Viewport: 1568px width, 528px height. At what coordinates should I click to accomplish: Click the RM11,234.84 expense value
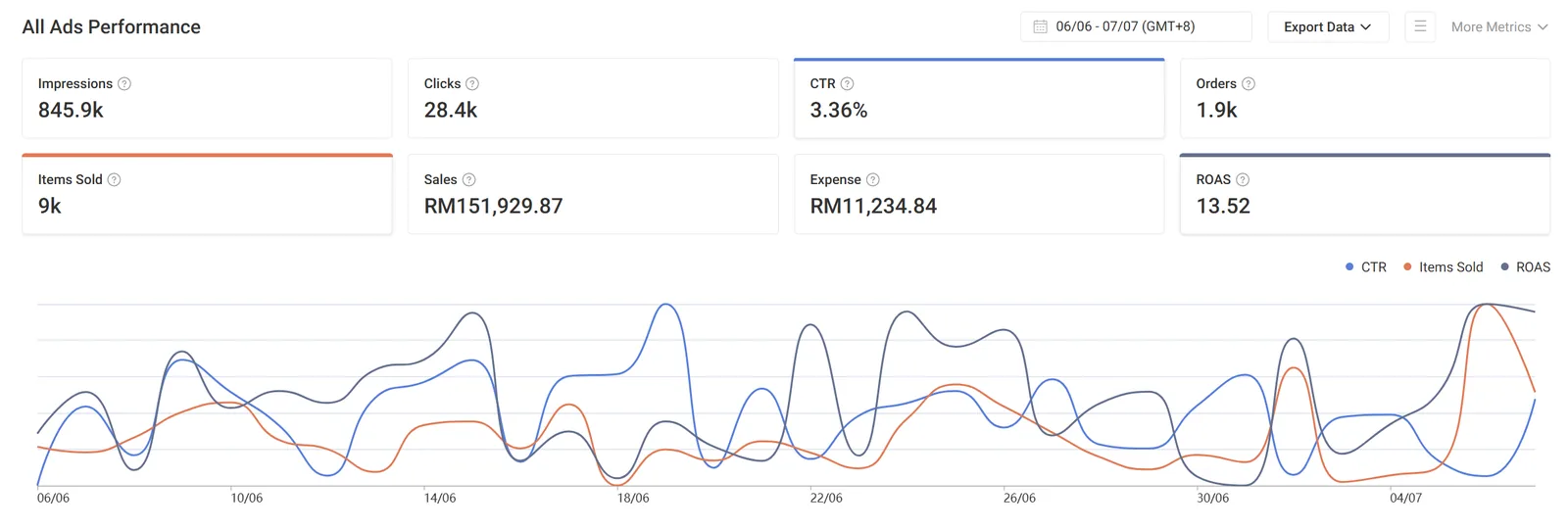(x=873, y=207)
